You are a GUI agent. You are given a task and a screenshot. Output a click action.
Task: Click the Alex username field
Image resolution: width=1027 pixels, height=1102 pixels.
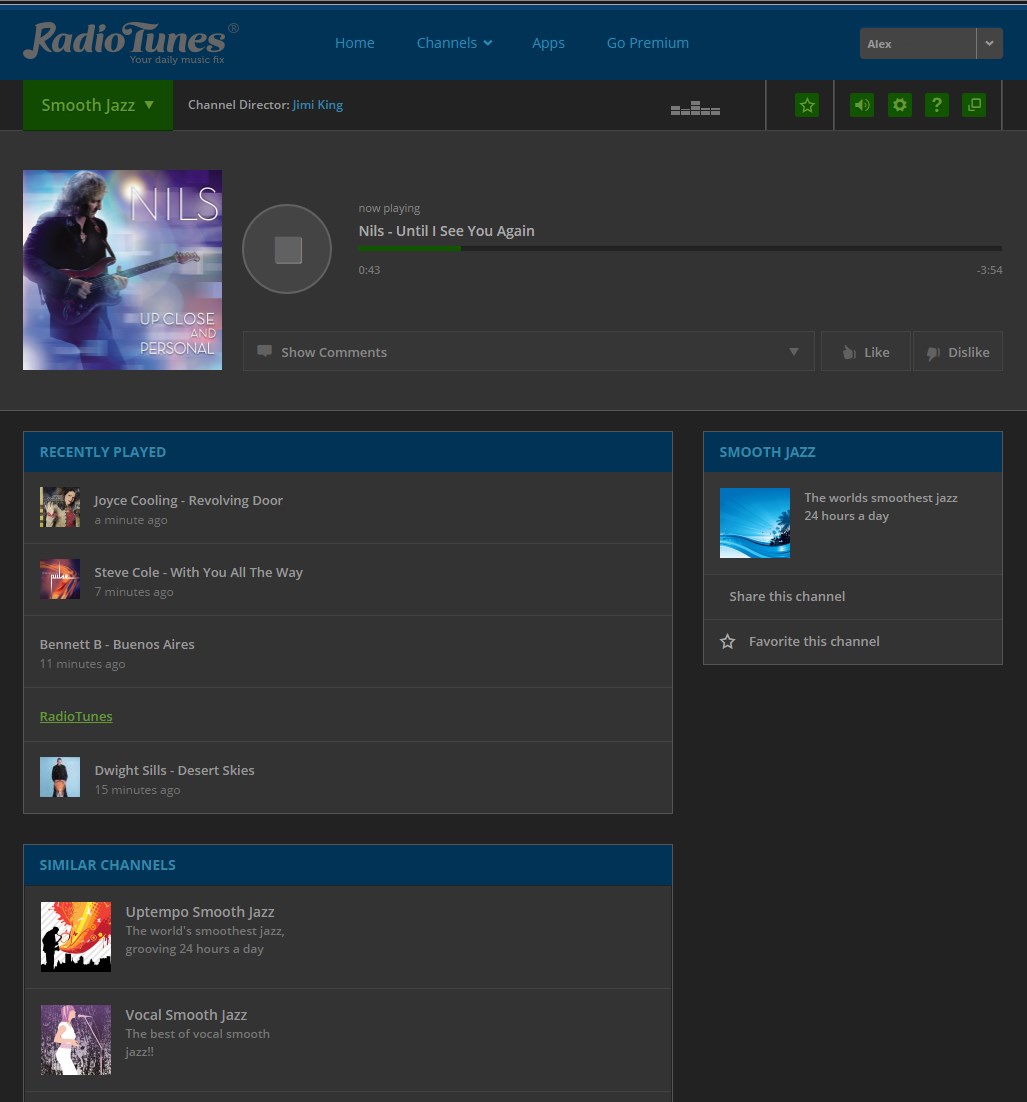pyautogui.click(x=918, y=44)
